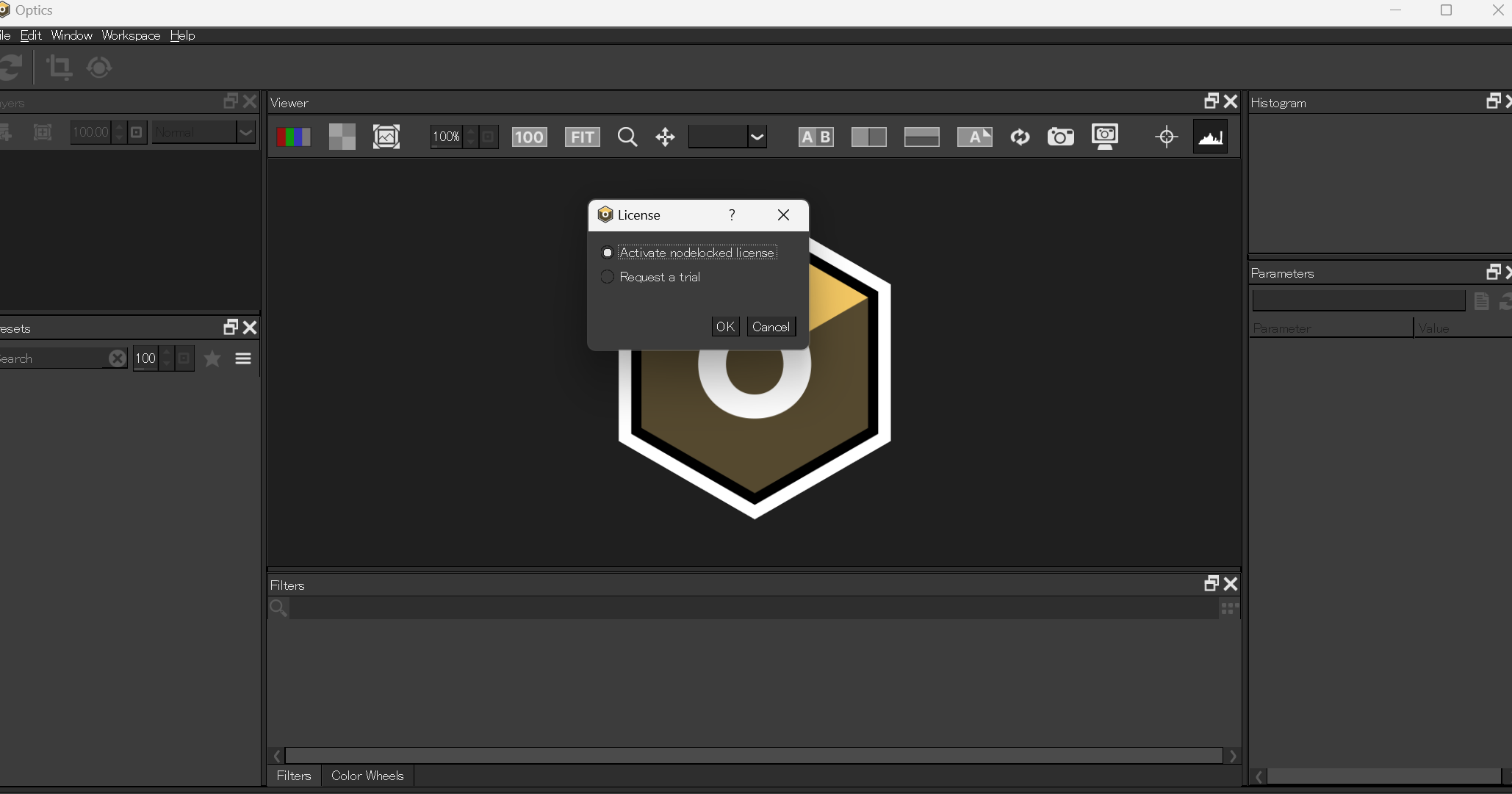Image resolution: width=1512 pixels, height=794 pixels.
Task: Clear the Presets search field
Action: pyautogui.click(x=117, y=358)
